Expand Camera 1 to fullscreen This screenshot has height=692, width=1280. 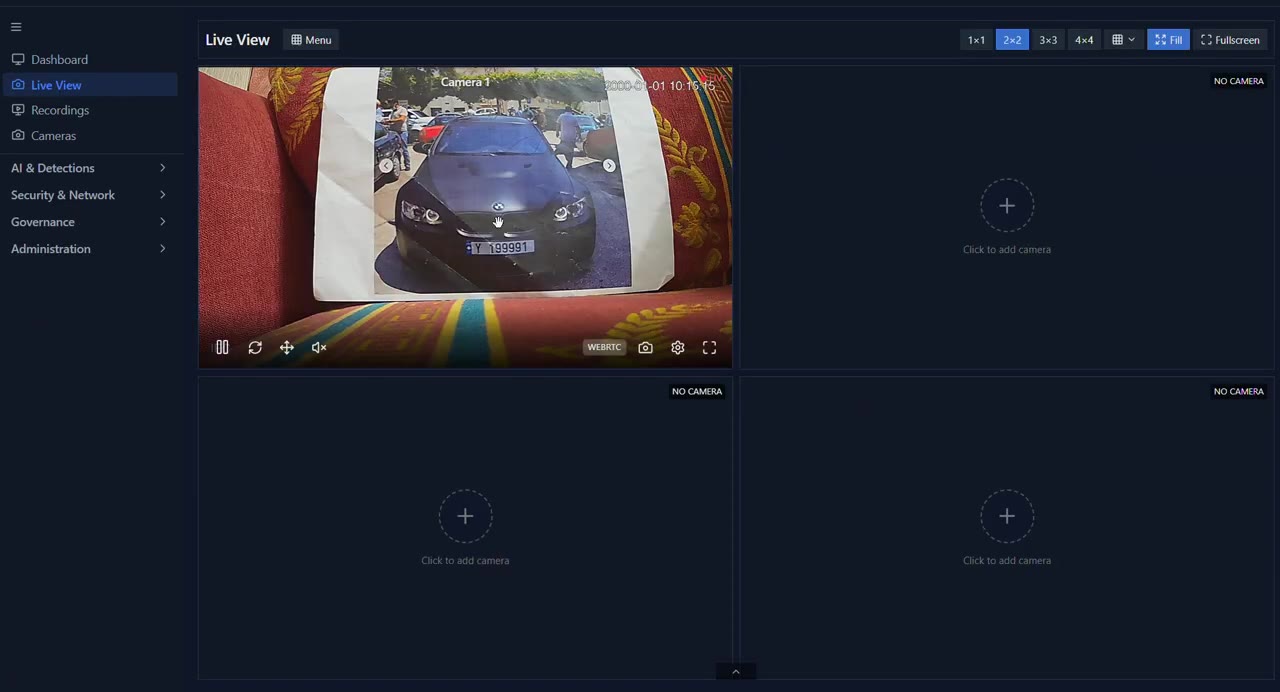coord(710,347)
